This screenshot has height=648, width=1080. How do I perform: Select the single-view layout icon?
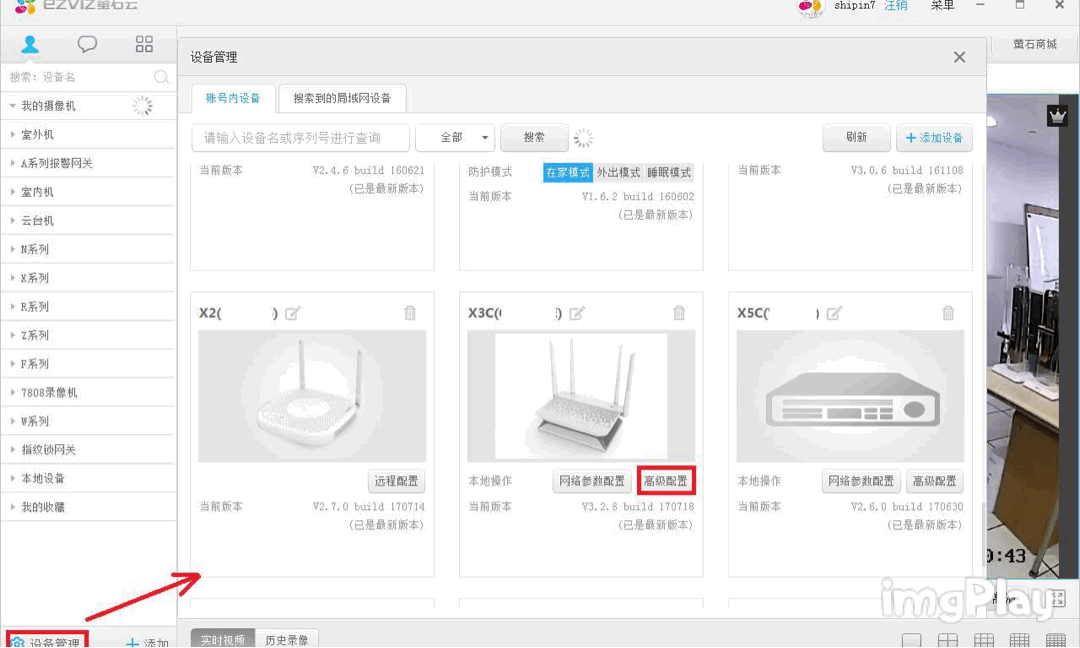click(x=911, y=640)
